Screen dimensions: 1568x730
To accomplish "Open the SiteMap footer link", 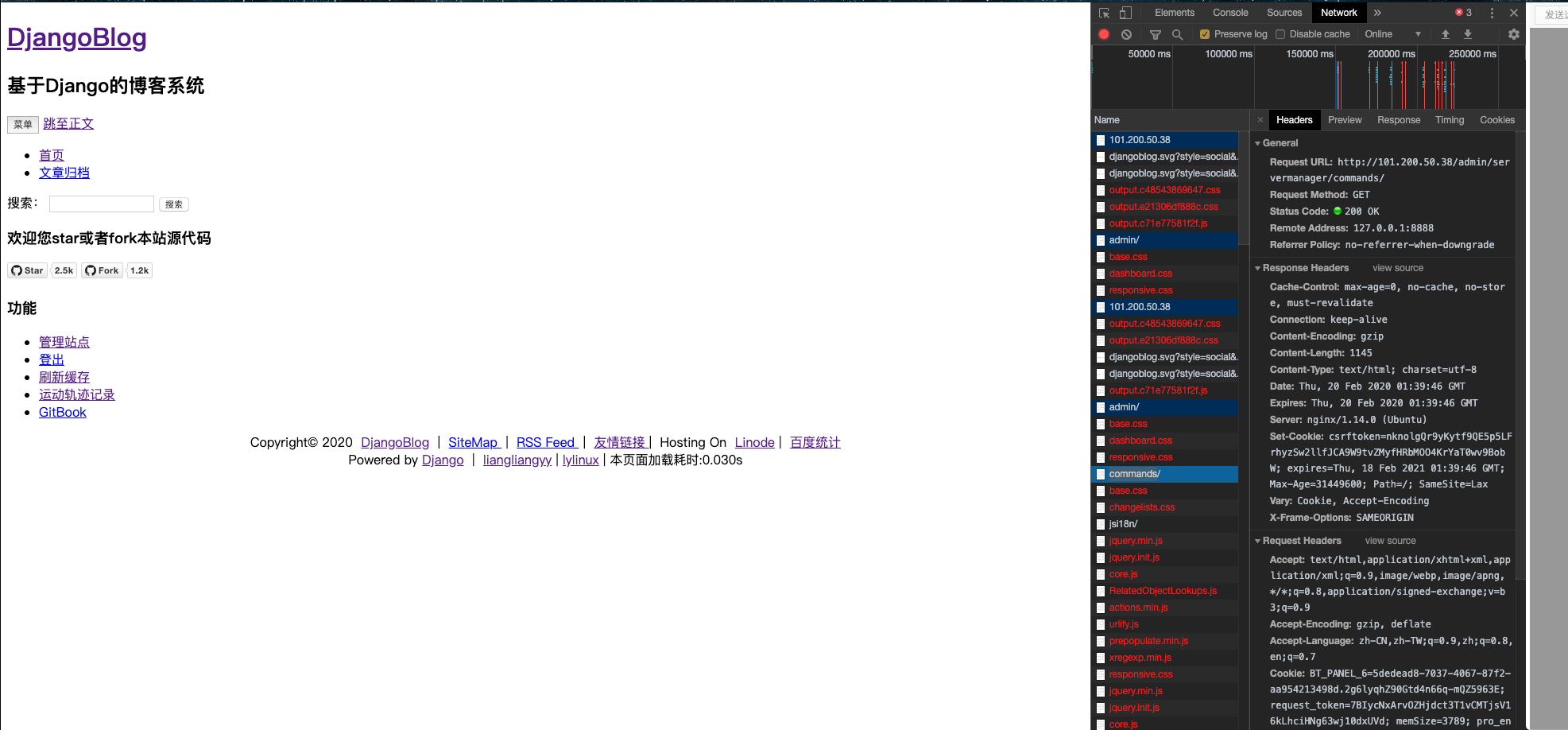I will point(474,442).
